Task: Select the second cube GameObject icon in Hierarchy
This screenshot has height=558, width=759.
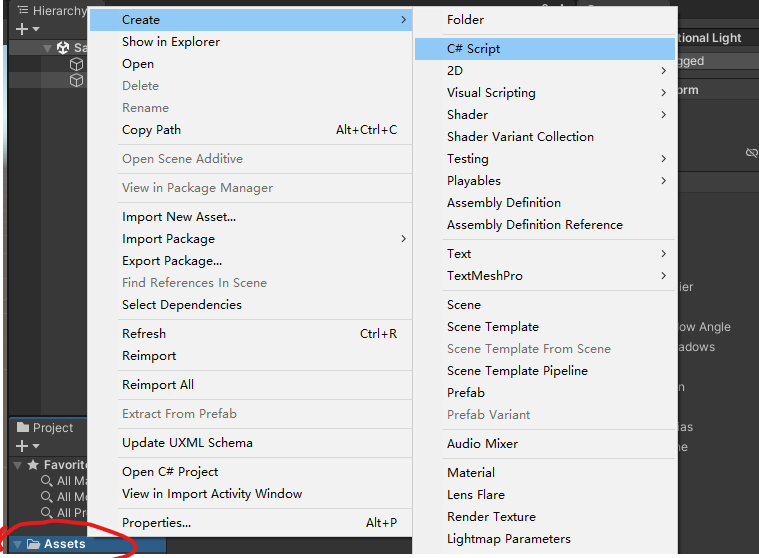Action: pos(76,80)
